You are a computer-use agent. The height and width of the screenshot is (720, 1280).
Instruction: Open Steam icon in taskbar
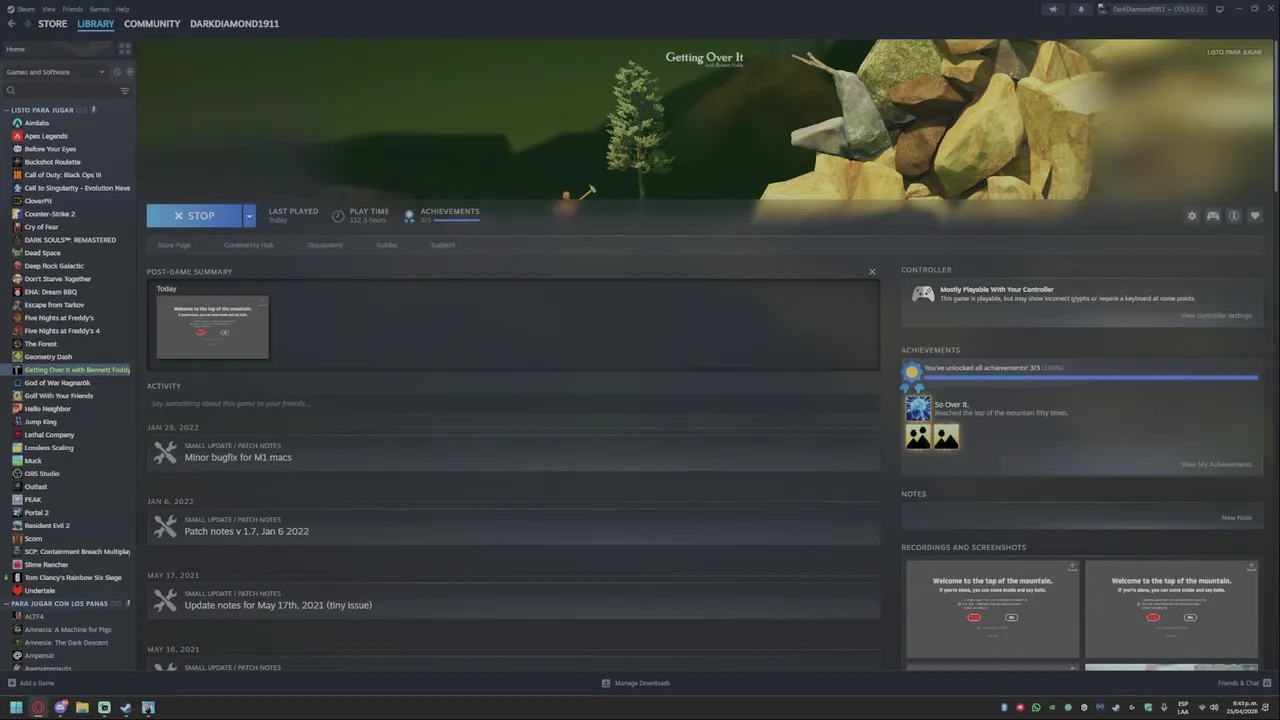tap(126, 708)
